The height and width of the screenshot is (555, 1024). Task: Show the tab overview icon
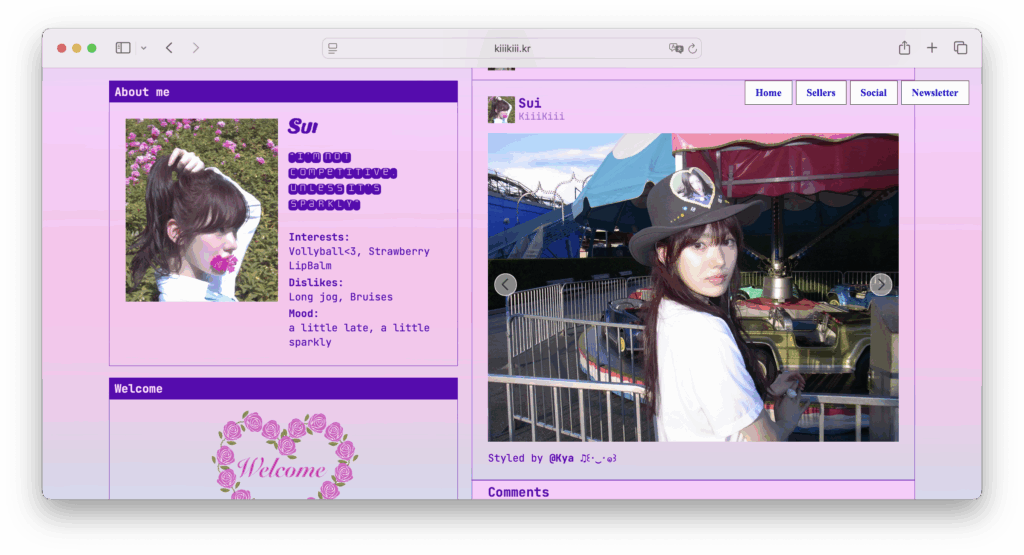click(961, 48)
